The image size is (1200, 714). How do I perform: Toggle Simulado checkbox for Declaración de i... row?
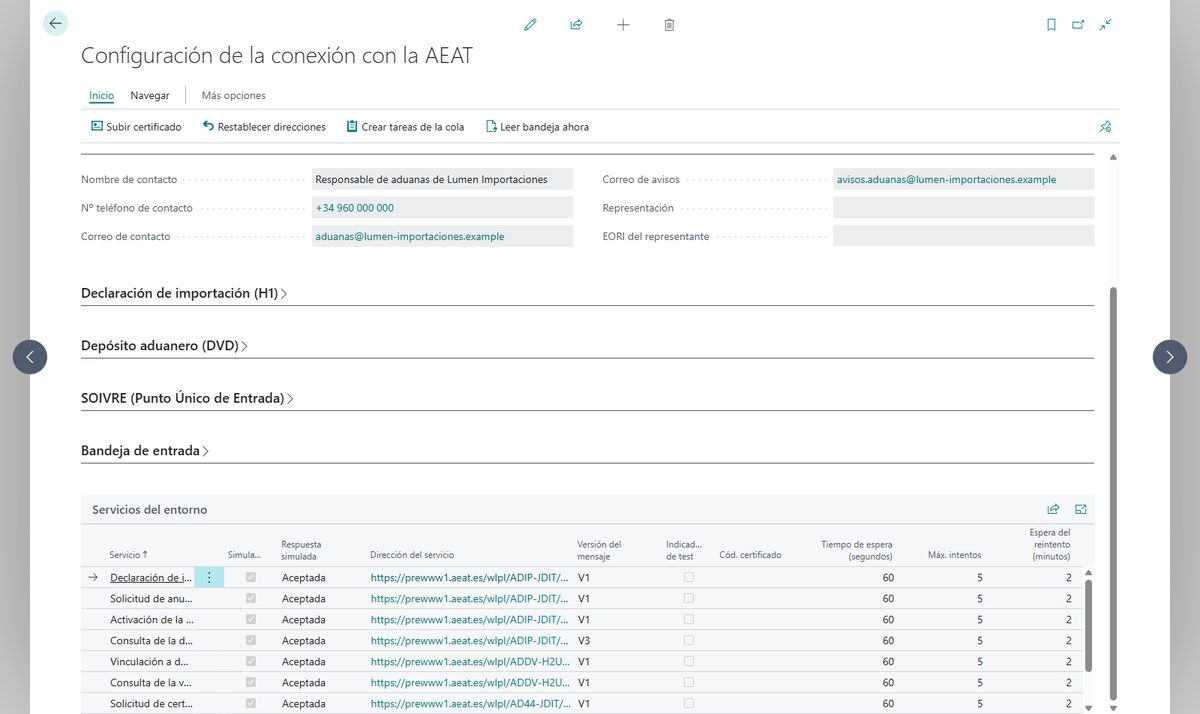point(250,577)
